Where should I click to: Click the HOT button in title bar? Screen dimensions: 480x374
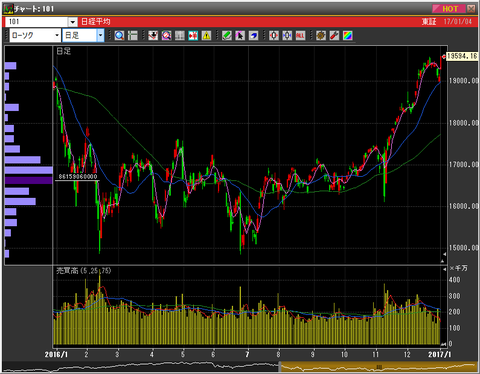(449, 9)
